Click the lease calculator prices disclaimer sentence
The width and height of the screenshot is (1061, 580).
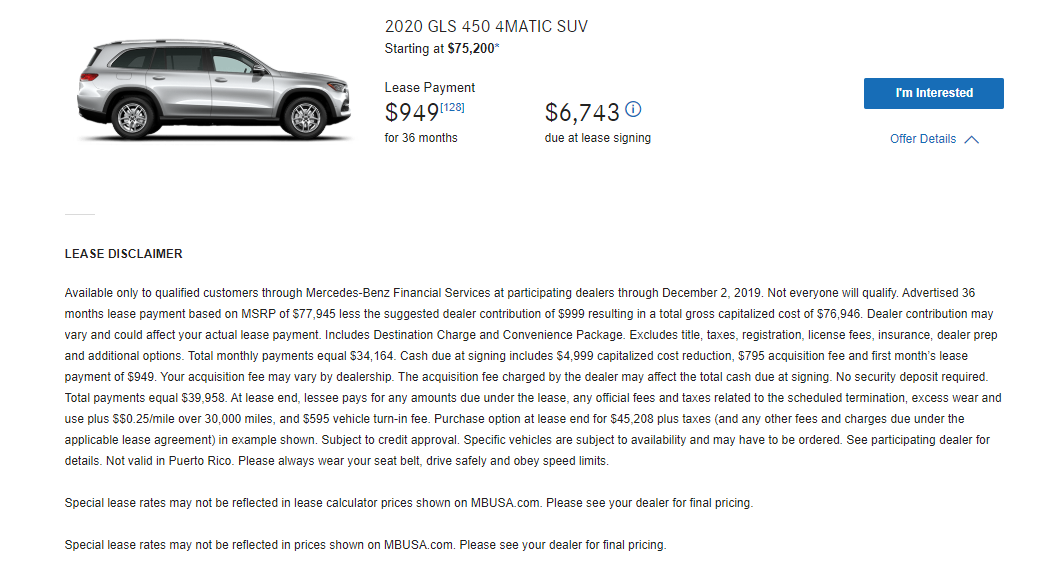coord(409,503)
